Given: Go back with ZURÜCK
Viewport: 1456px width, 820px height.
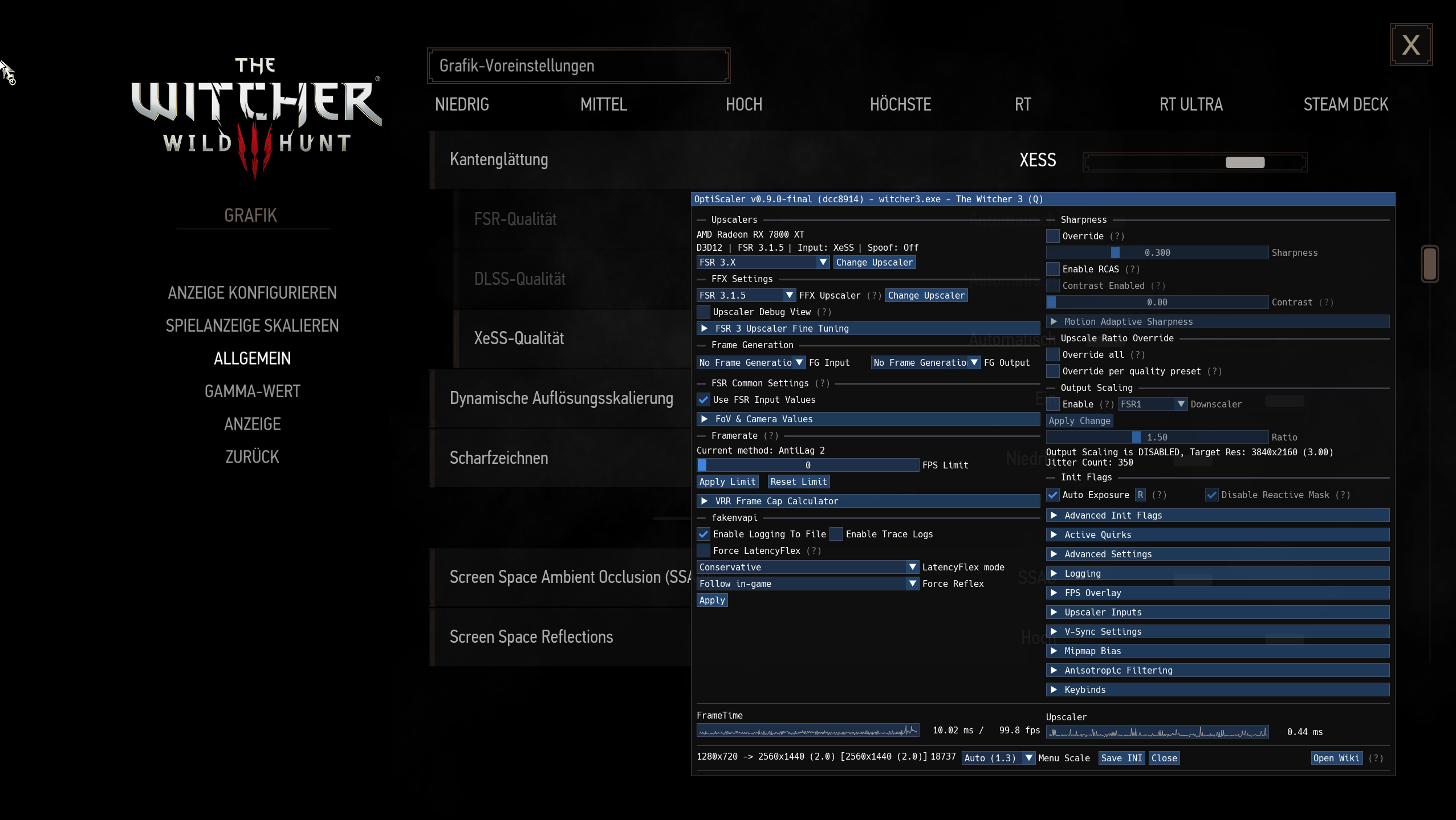Looking at the screenshot, I should tap(252, 456).
